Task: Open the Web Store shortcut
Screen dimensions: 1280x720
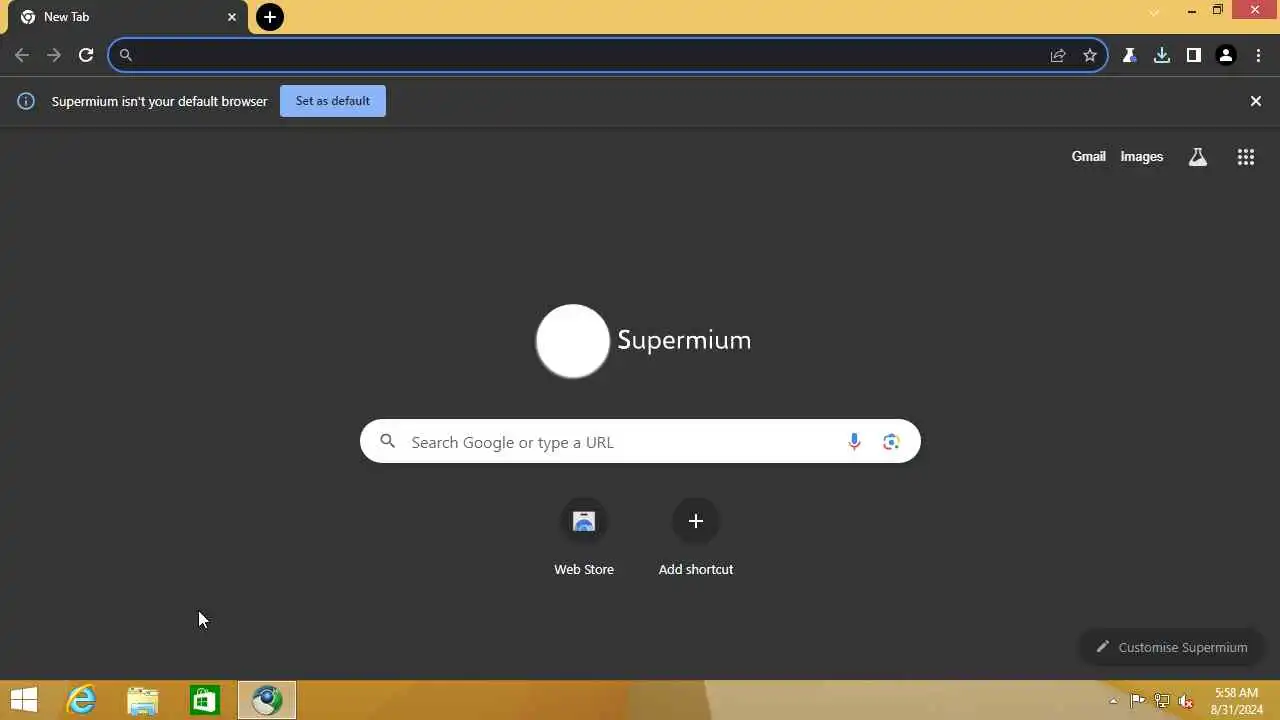Action: [584, 537]
